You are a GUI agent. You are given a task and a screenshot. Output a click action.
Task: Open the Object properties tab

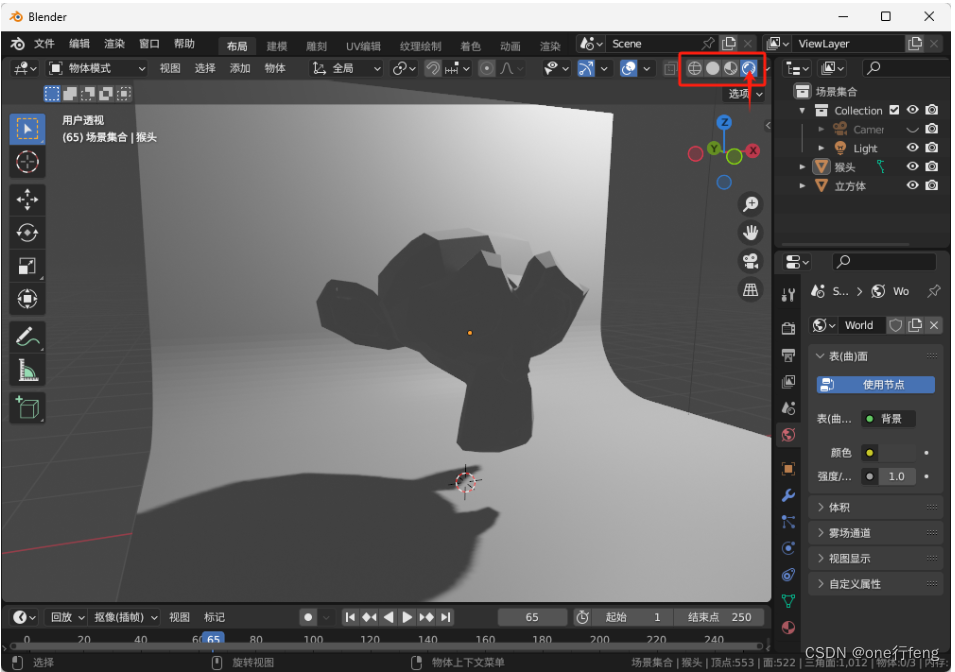coord(788,469)
